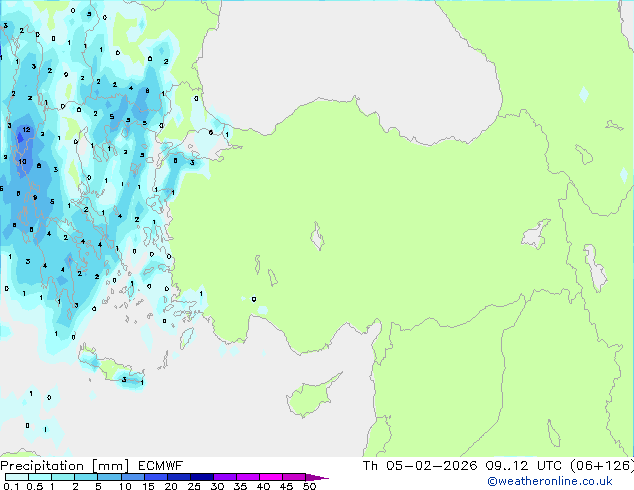The width and height of the screenshot is (634, 490).
Task: Click the 15 mm legend color swatch
Action: [156, 477]
